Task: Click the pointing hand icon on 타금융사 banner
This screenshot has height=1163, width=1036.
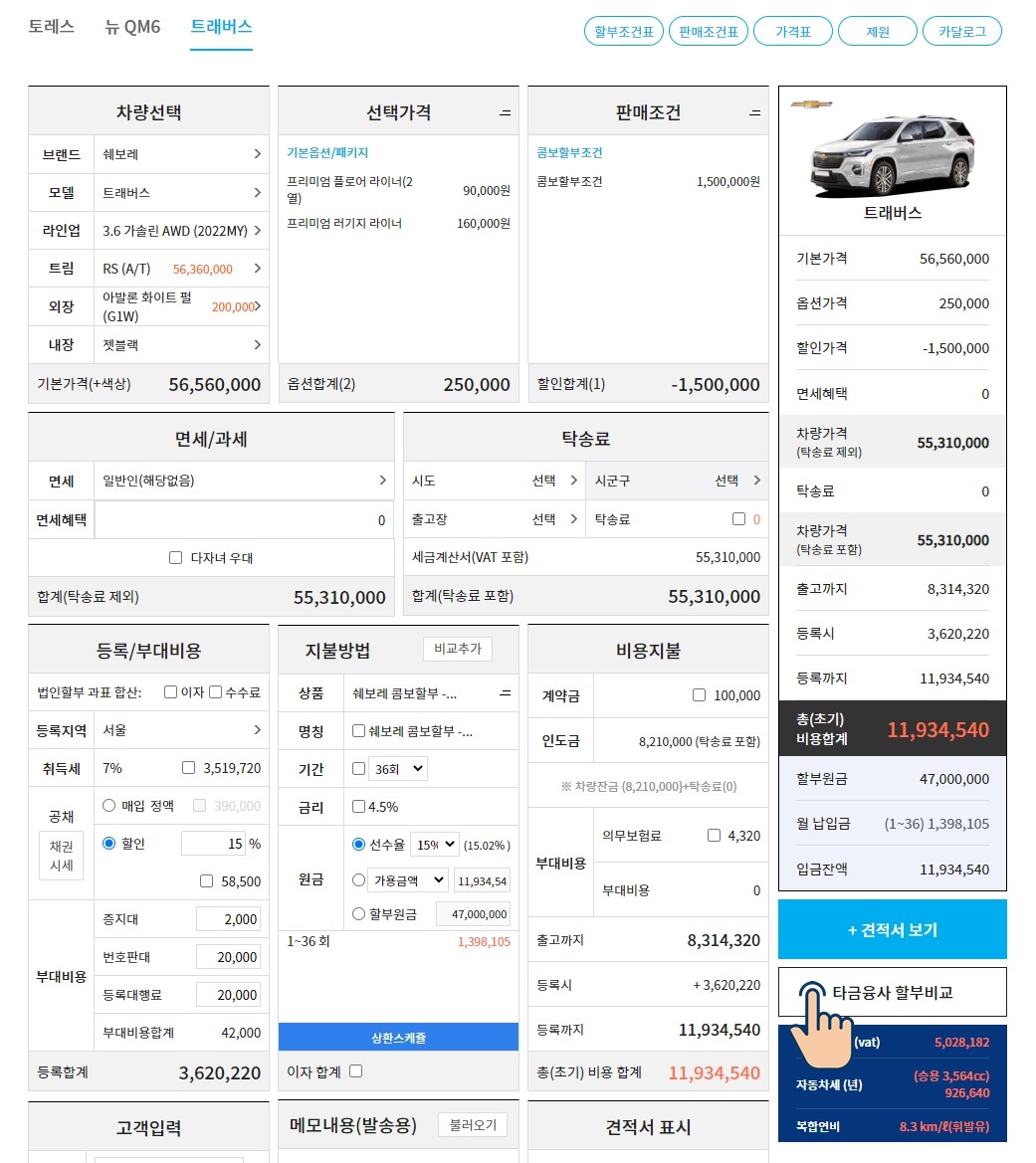Action: [x=821, y=1024]
